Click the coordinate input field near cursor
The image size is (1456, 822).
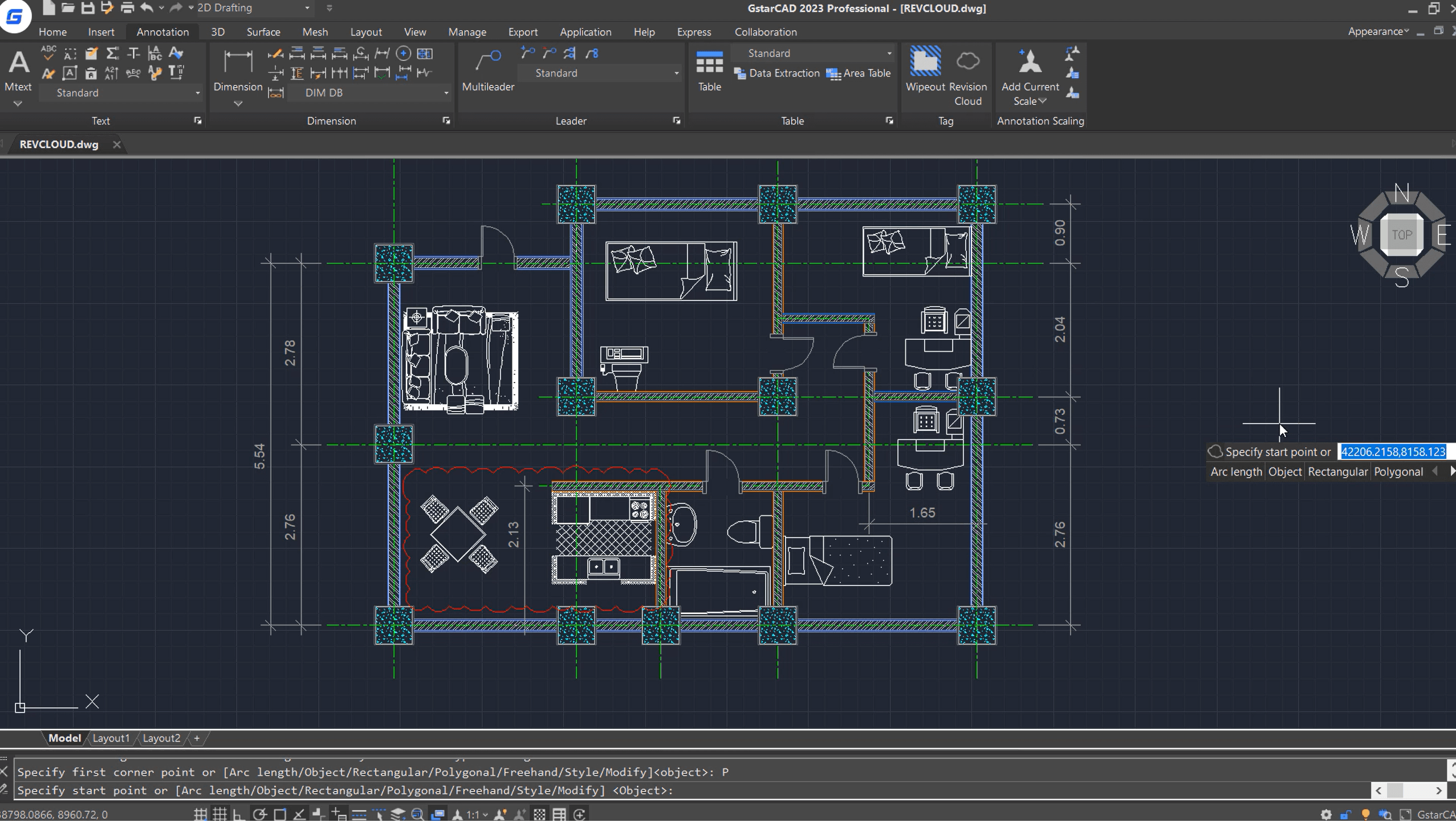(1396, 452)
